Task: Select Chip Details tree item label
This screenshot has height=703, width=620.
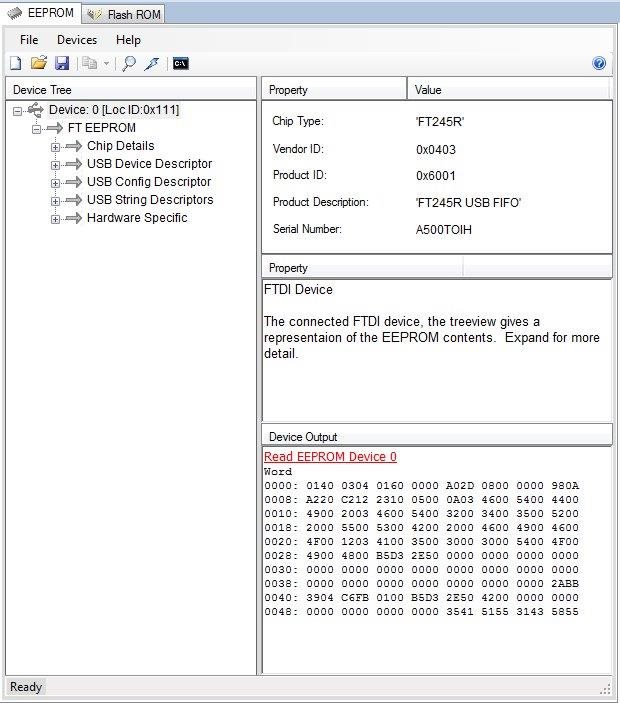Action: coord(121,146)
